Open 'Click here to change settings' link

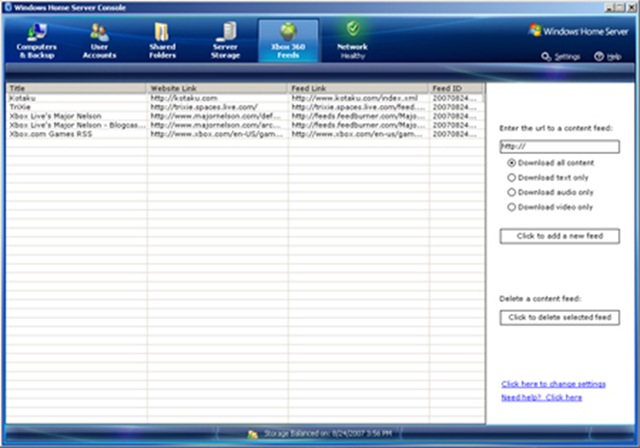(553, 384)
